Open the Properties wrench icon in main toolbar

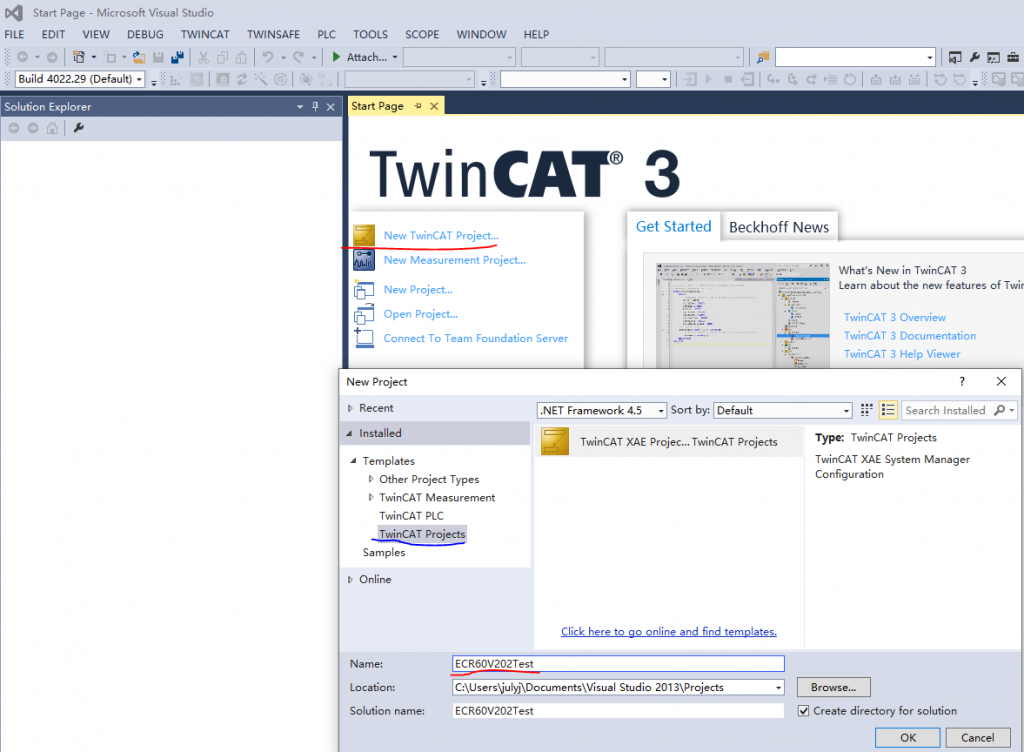click(974, 57)
